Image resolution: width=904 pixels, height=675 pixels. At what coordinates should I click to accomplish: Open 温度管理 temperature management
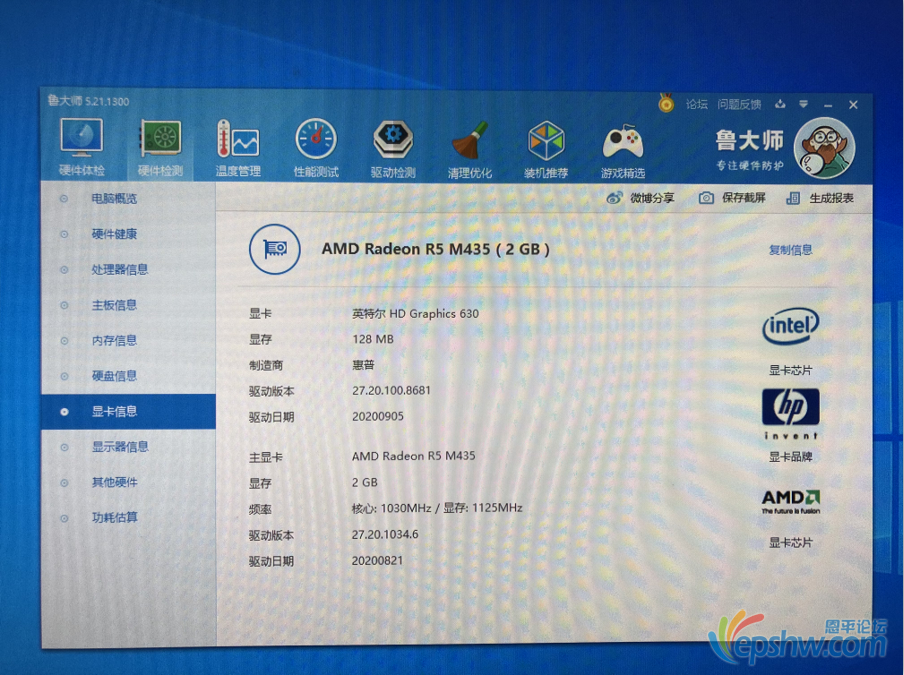pos(238,148)
